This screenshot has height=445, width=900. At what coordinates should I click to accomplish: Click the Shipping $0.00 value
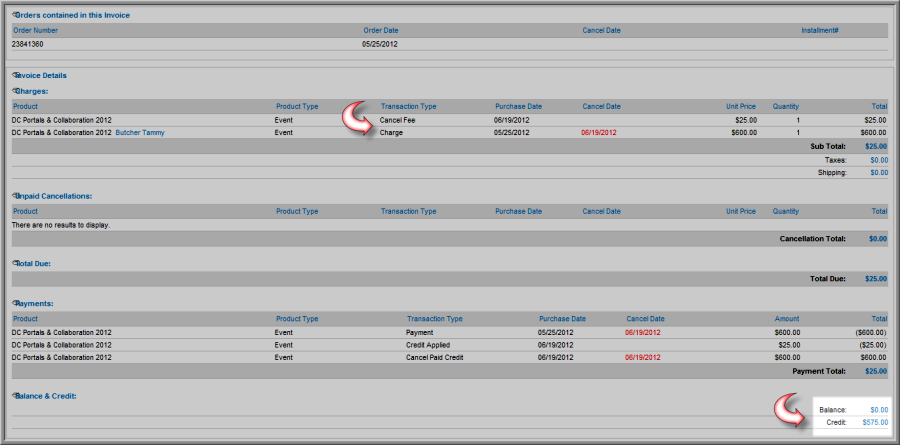[879, 173]
